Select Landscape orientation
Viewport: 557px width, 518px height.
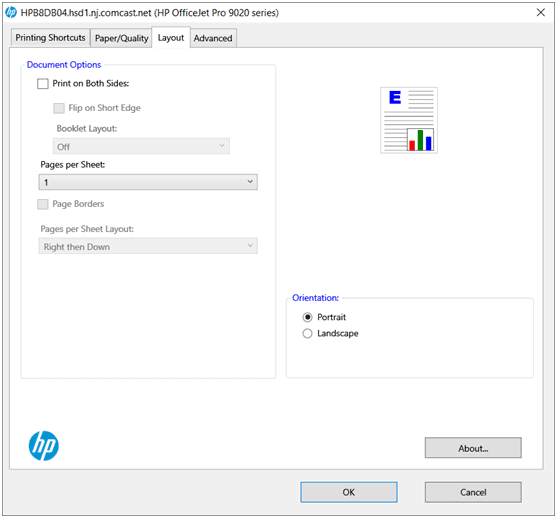tap(307, 333)
